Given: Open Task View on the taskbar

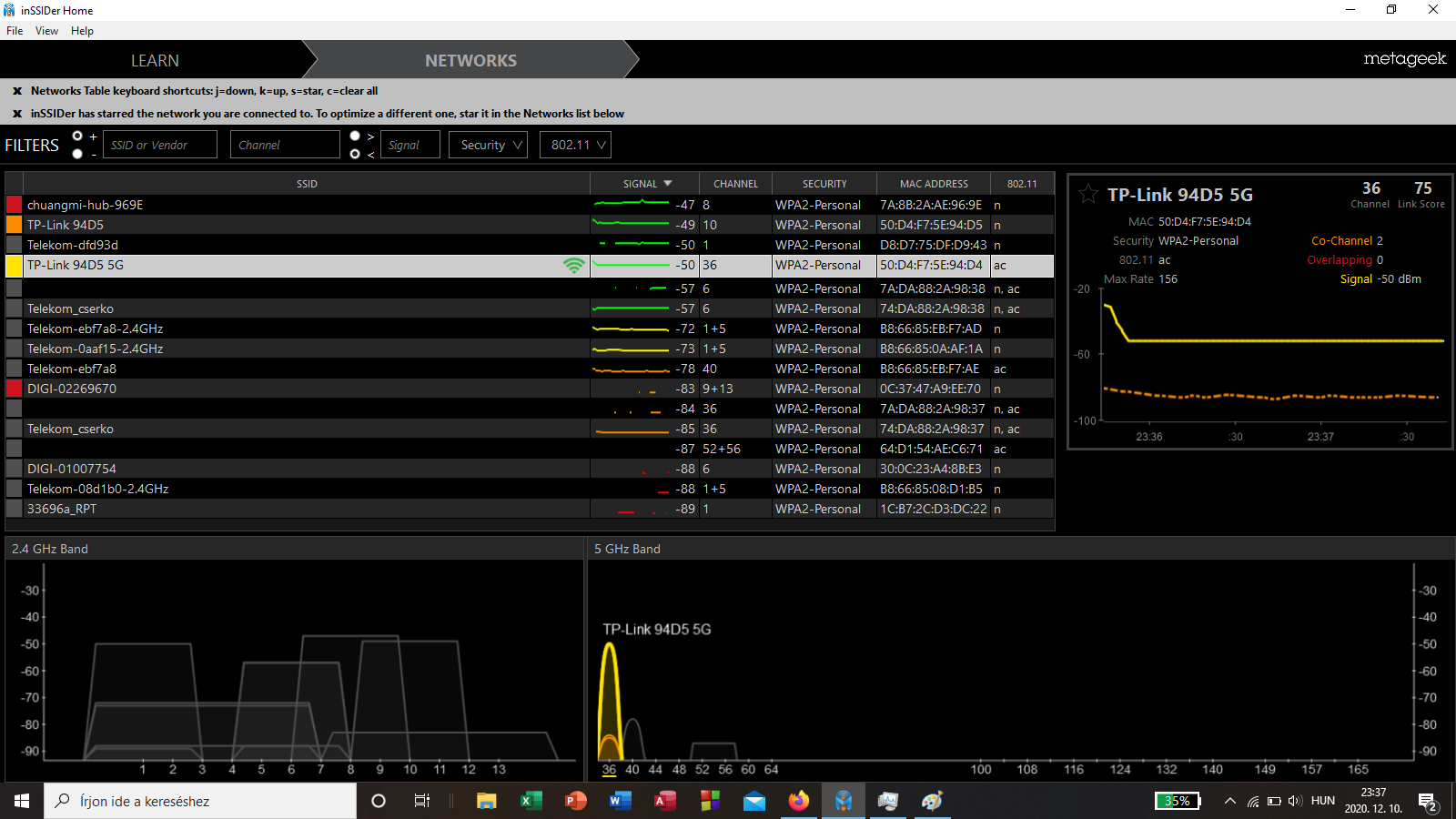Looking at the screenshot, I should click(422, 801).
